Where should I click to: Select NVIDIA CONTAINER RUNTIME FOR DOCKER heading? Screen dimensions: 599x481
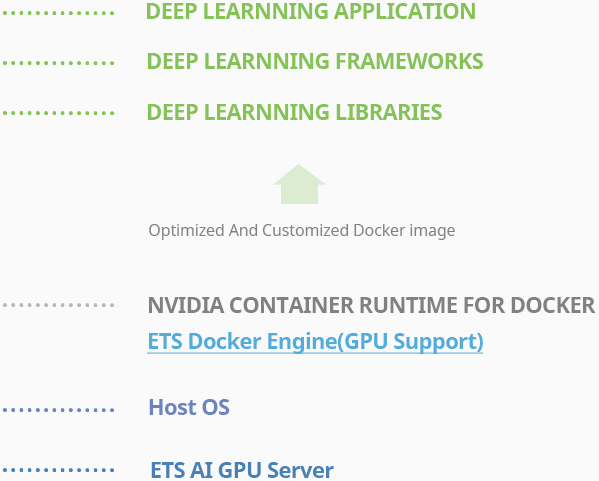pyautogui.click(x=371, y=305)
